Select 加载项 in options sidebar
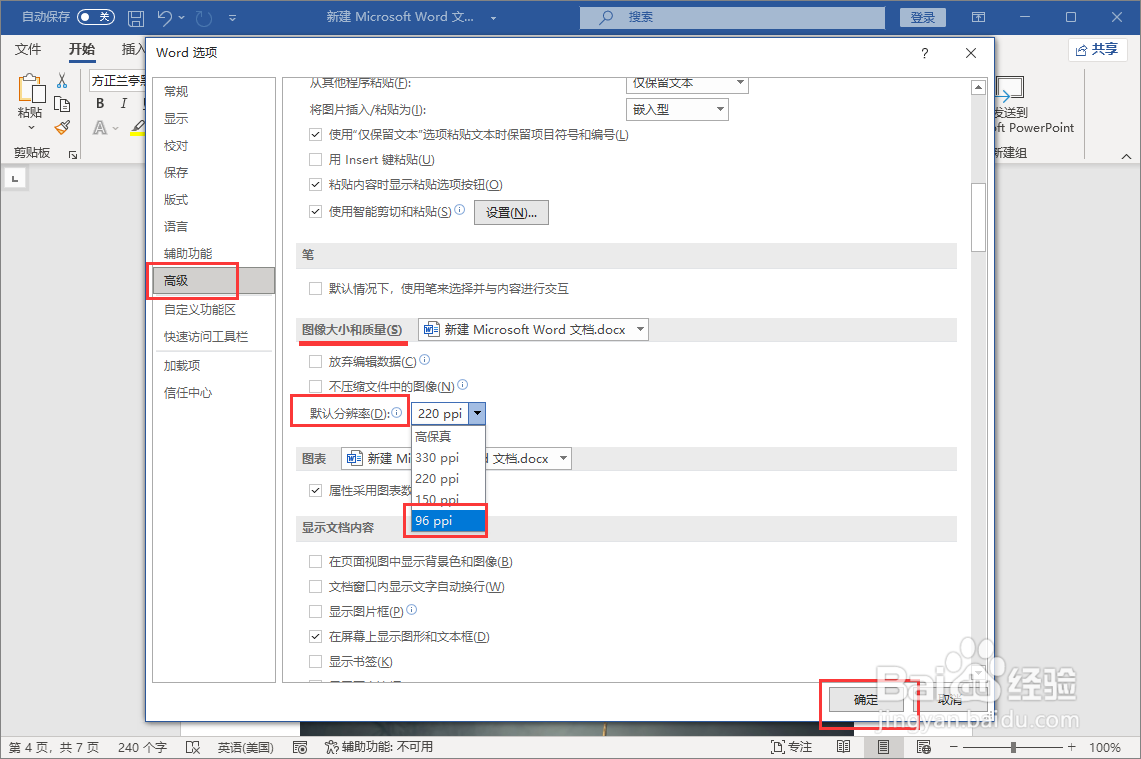Screen dimensions: 1141x759 pos(213,365)
